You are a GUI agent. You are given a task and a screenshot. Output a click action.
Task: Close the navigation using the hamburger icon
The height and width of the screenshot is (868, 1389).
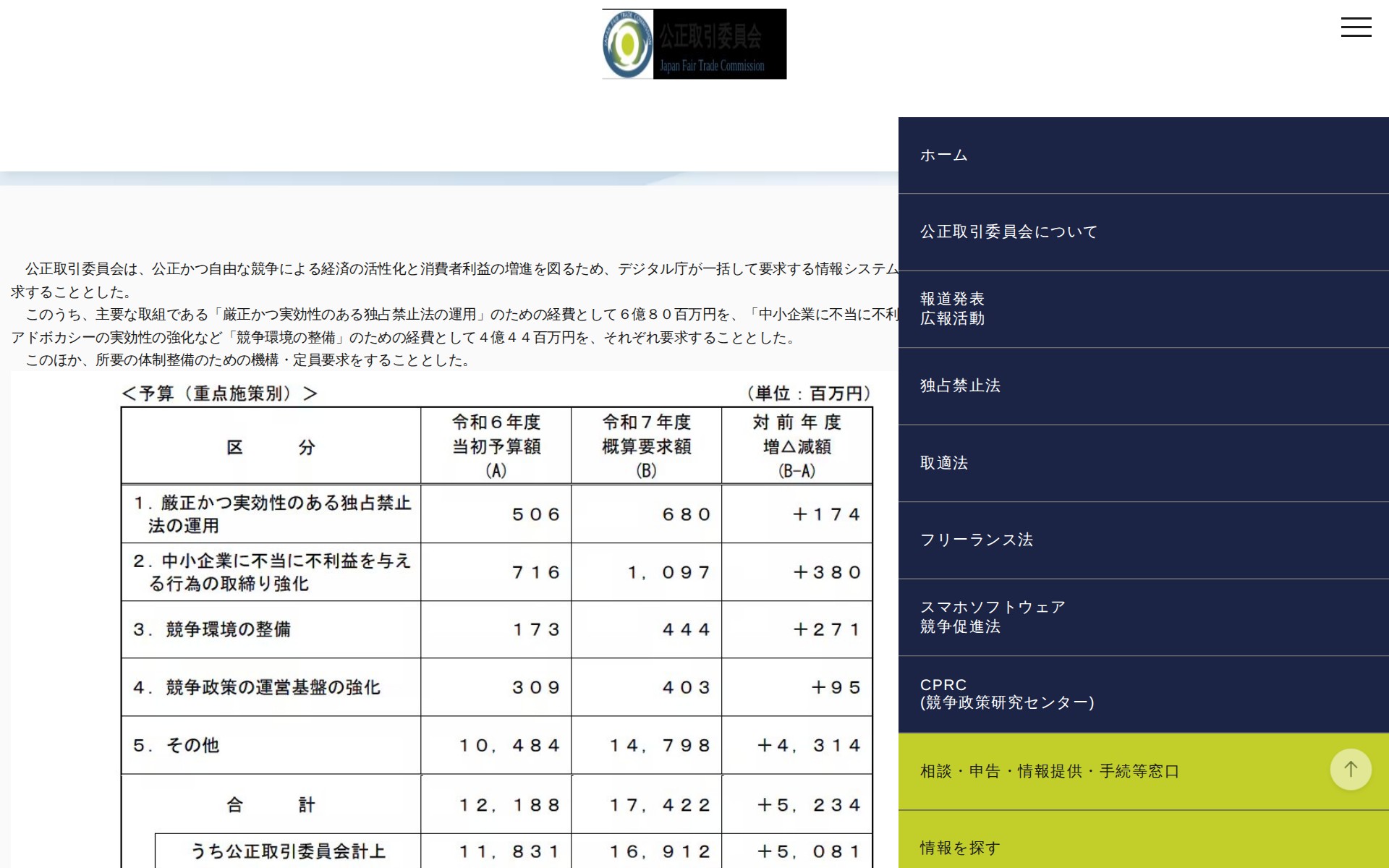[1356, 27]
